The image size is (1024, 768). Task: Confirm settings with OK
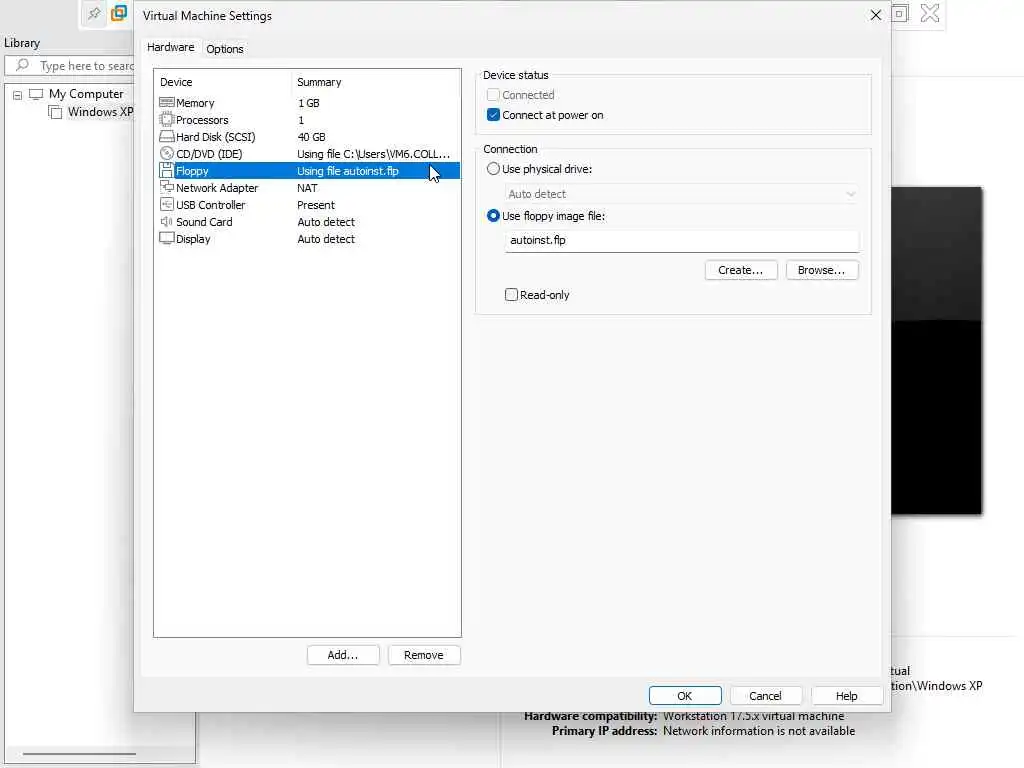click(685, 696)
